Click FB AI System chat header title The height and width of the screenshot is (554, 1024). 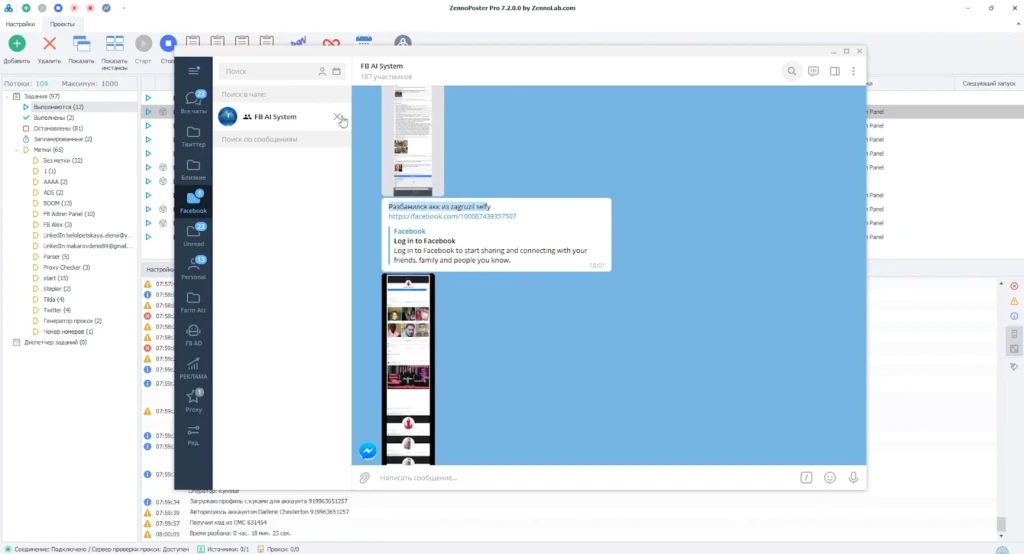point(381,66)
